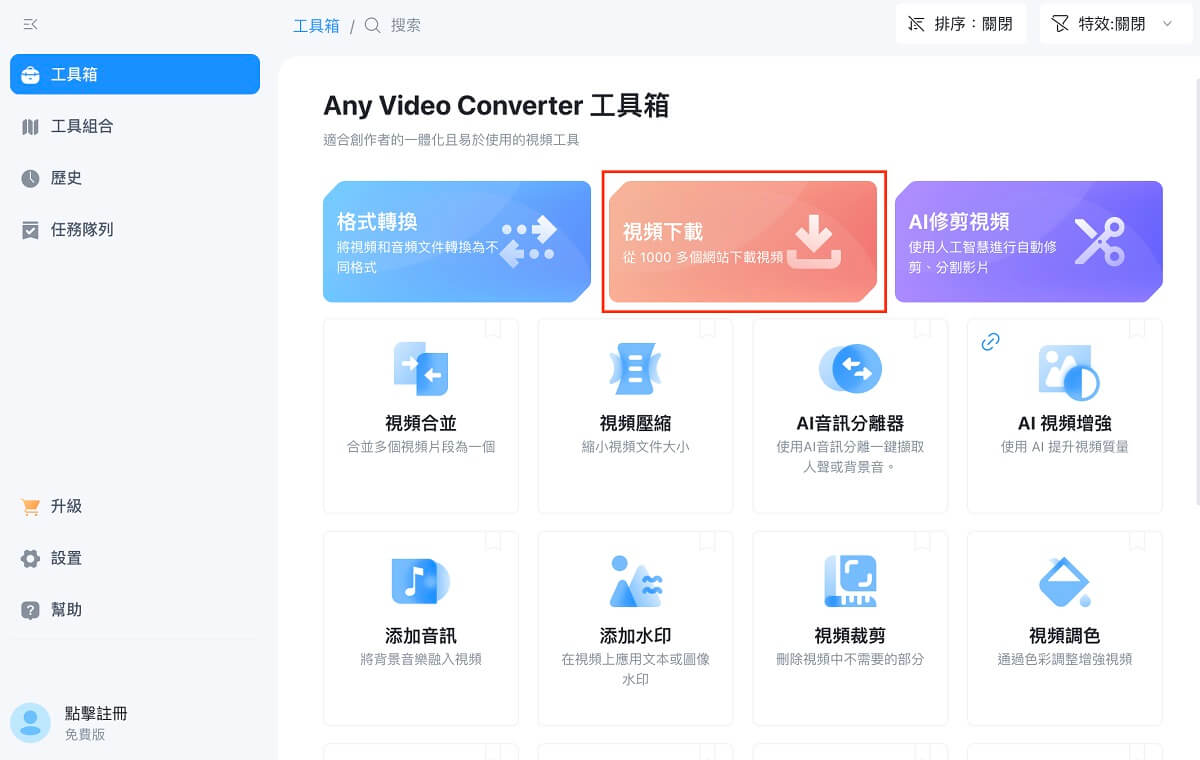This screenshot has height=760, width=1200.
Task: Open the 視頻調色 paint bucket icon
Action: (x=1064, y=581)
